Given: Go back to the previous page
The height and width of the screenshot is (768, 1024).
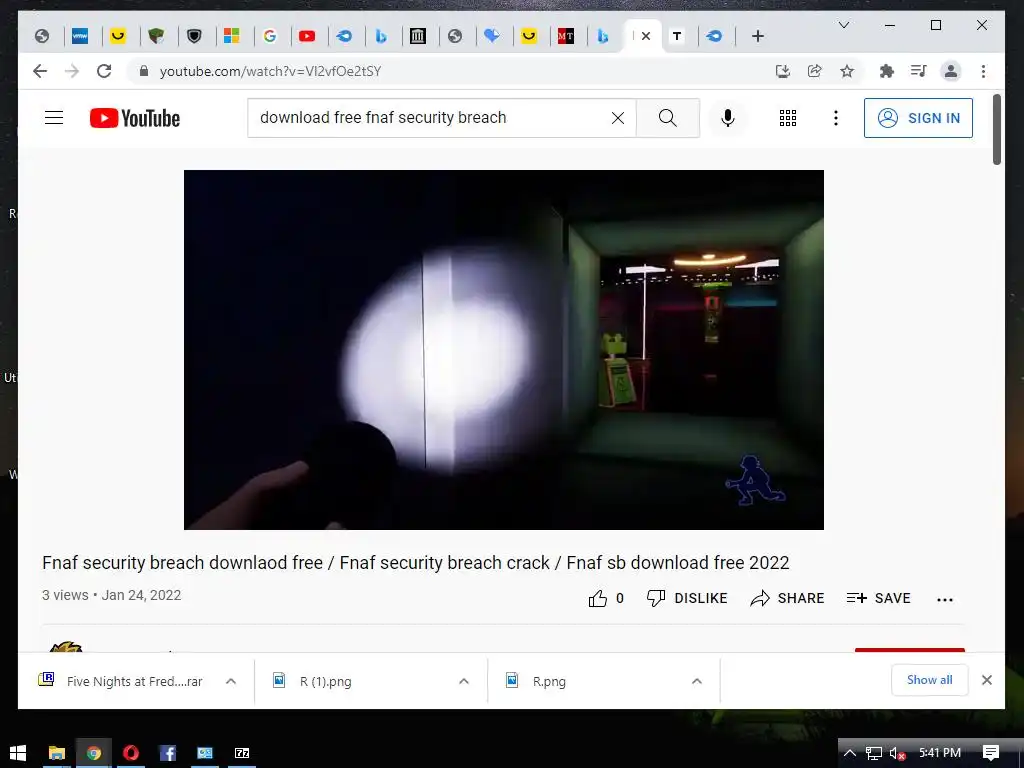Looking at the screenshot, I should 40,71.
